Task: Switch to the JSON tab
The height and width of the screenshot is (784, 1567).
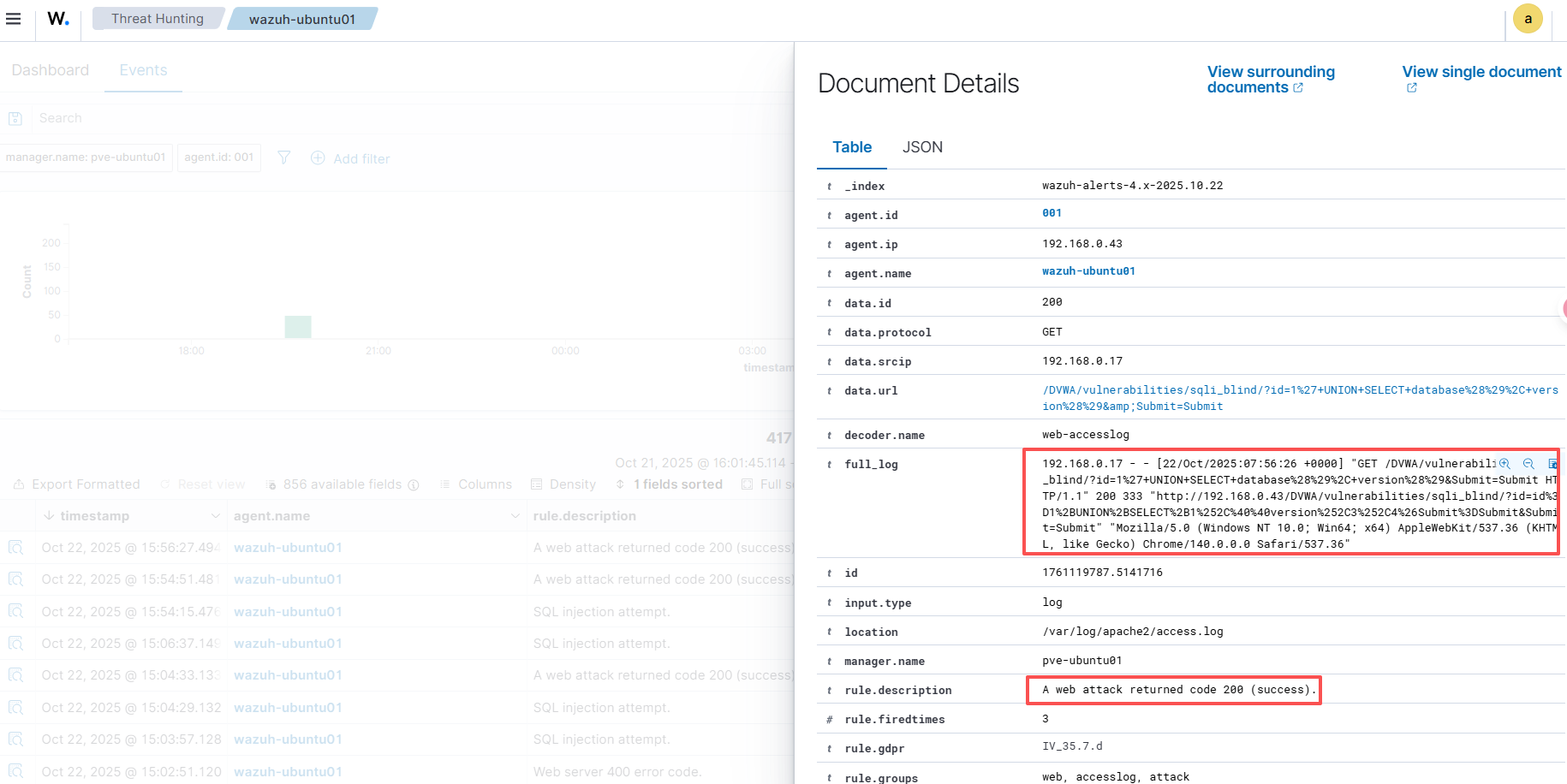Action: tap(922, 147)
